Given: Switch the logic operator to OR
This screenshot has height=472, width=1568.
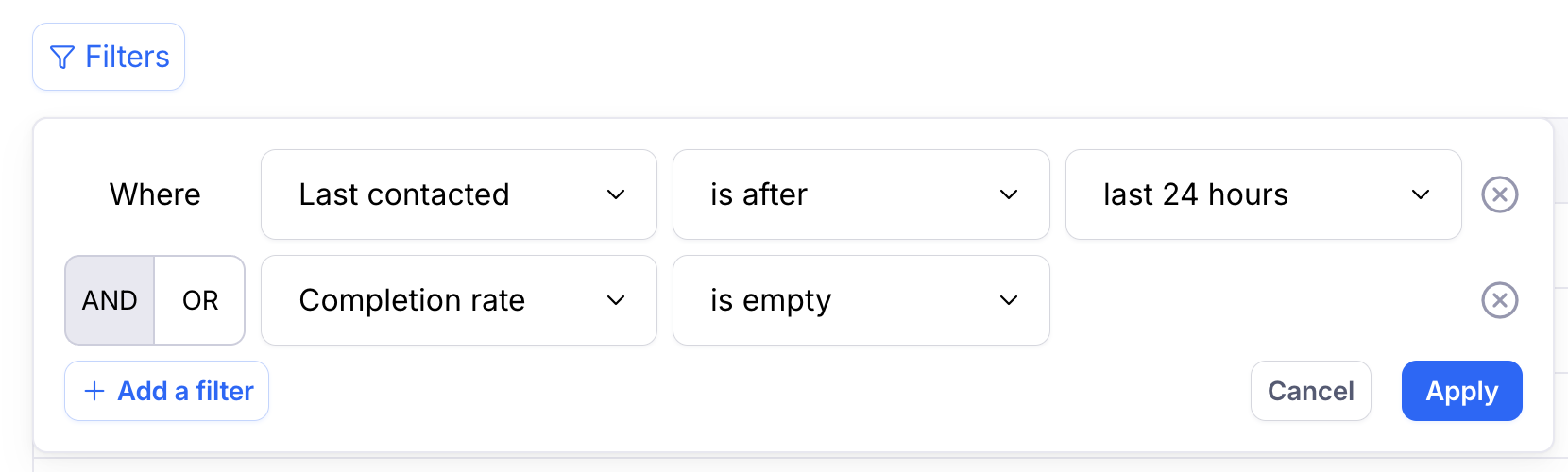Looking at the screenshot, I should click(200, 300).
